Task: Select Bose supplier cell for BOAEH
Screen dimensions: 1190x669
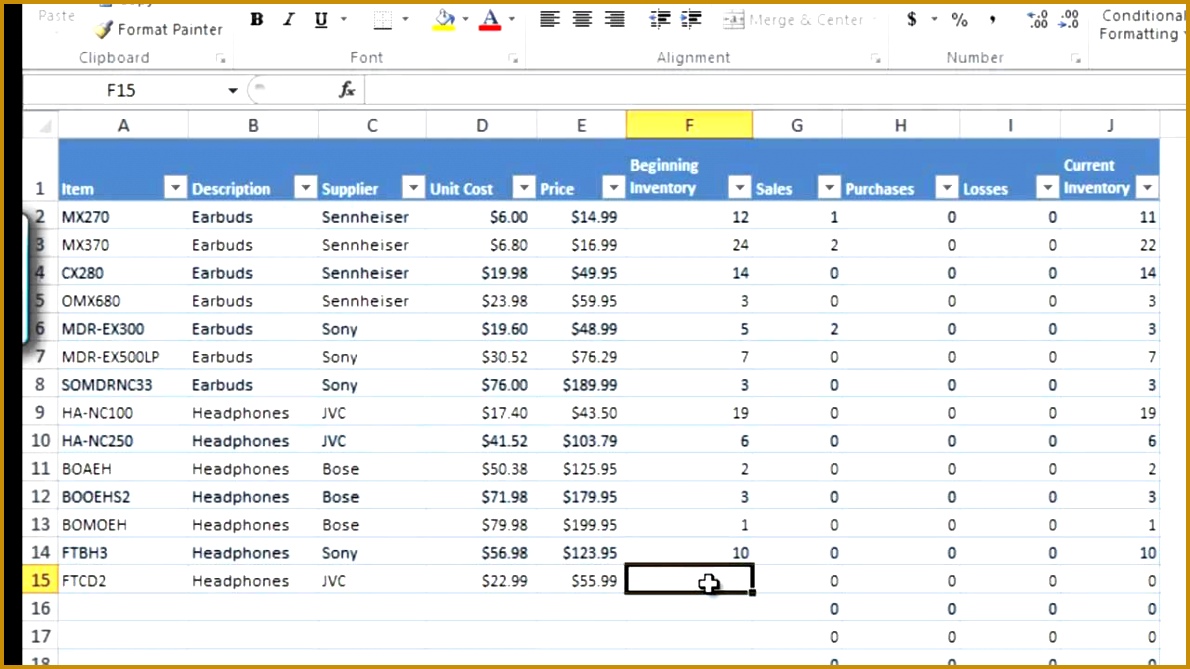Action: (372, 469)
